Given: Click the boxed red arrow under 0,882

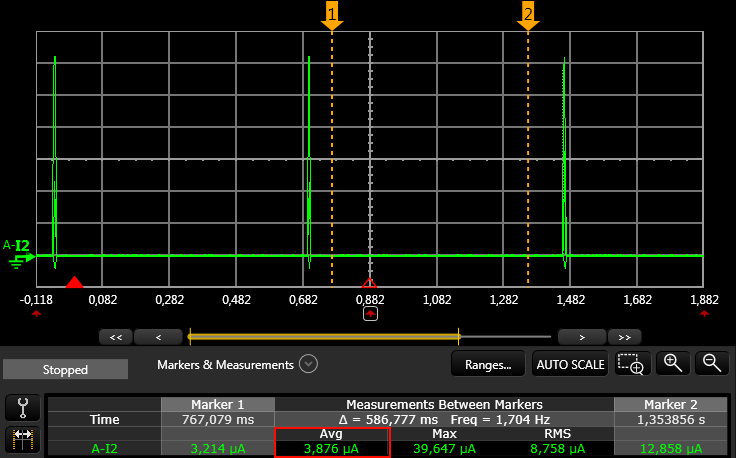Looking at the screenshot, I should (370, 313).
